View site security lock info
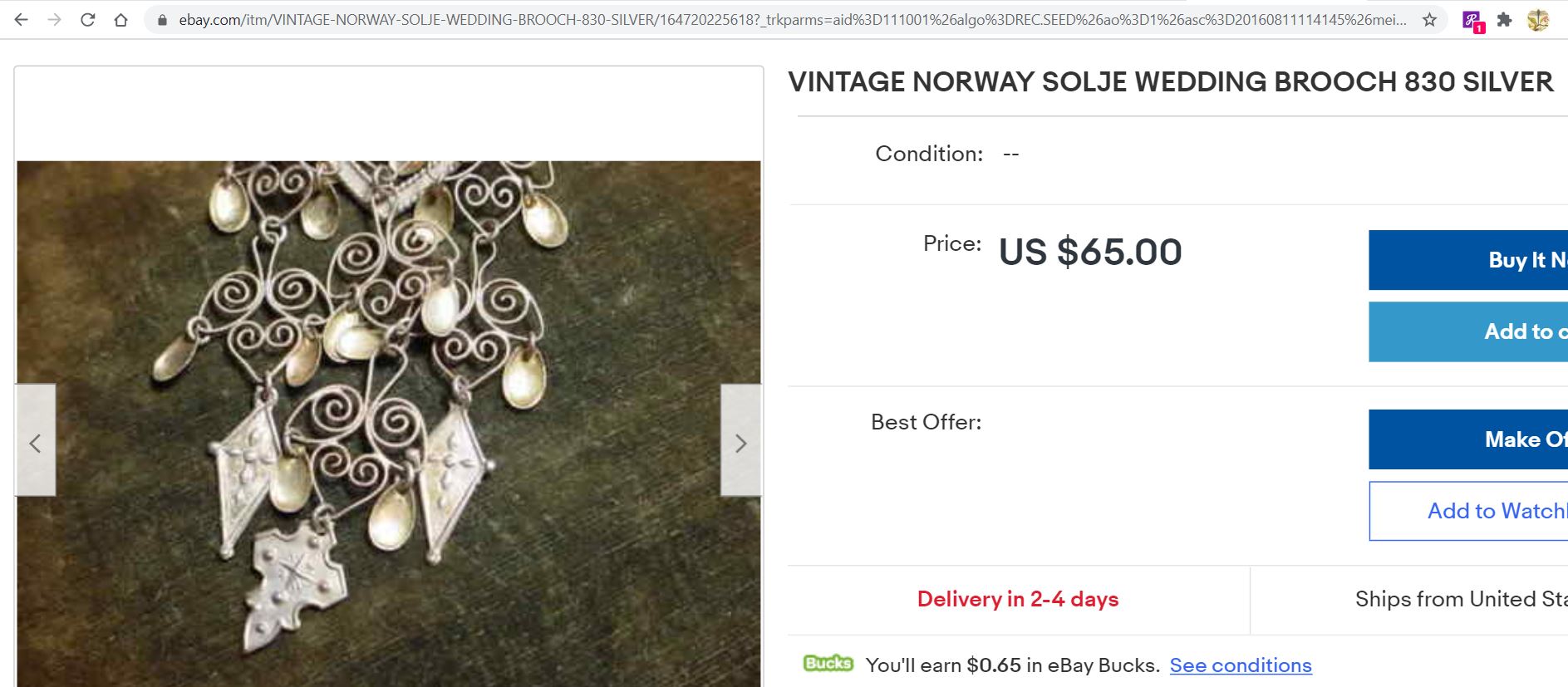Image resolution: width=1568 pixels, height=687 pixels. tap(163, 20)
